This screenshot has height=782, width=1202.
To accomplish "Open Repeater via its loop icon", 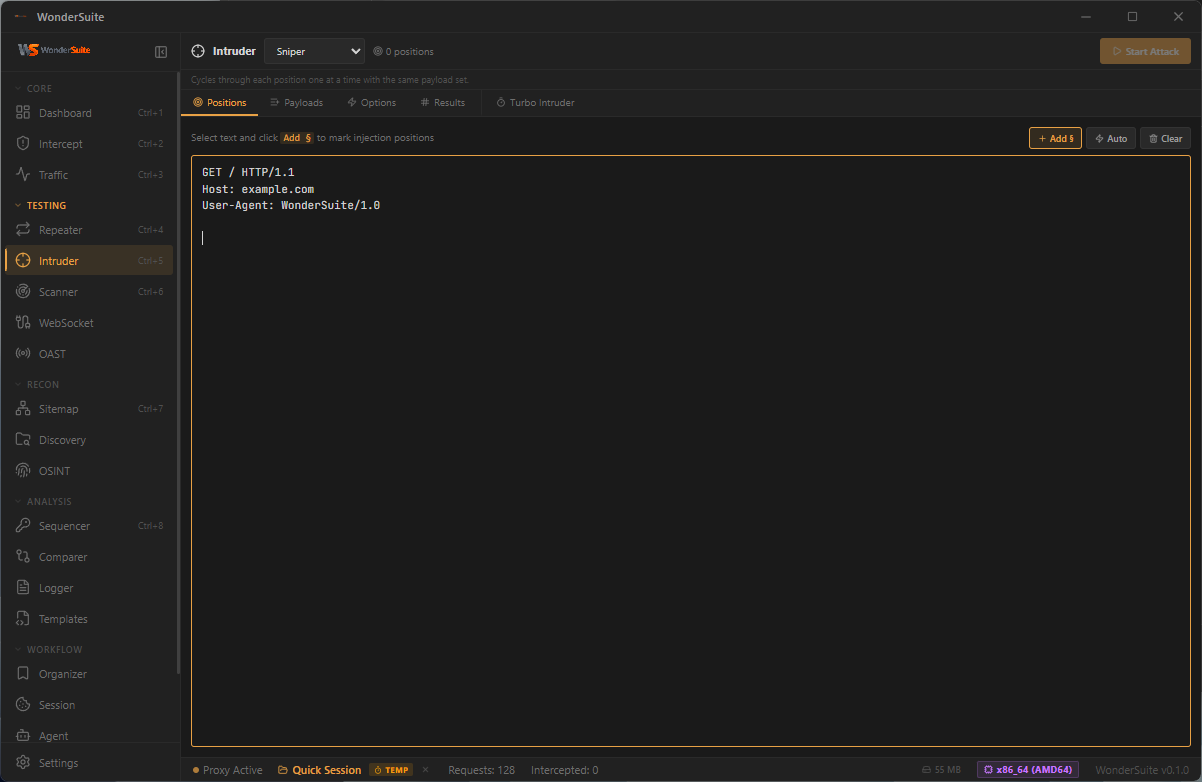I will click(x=23, y=230).
